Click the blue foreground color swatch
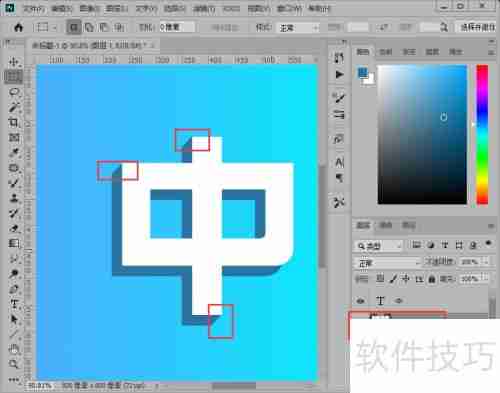Viewport: 500px width, 393px height. click(x=363, y=73)
